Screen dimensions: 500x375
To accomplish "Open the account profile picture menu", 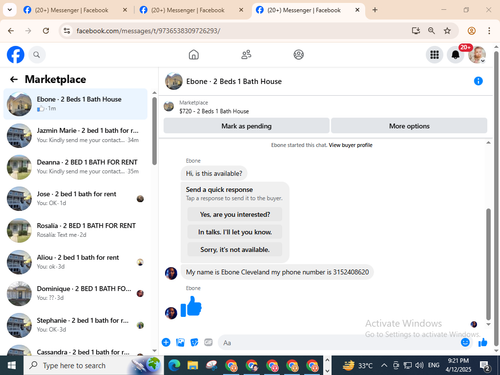I will [477, 55].
